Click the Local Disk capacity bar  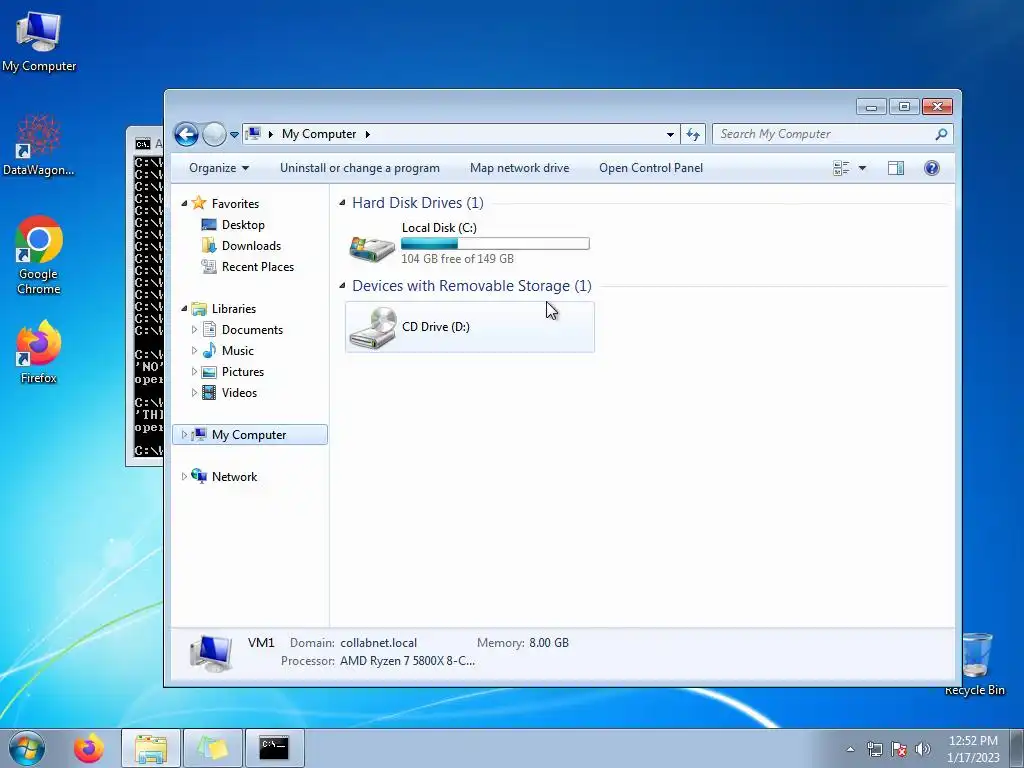pyautogui.click(x=495, y=244)
